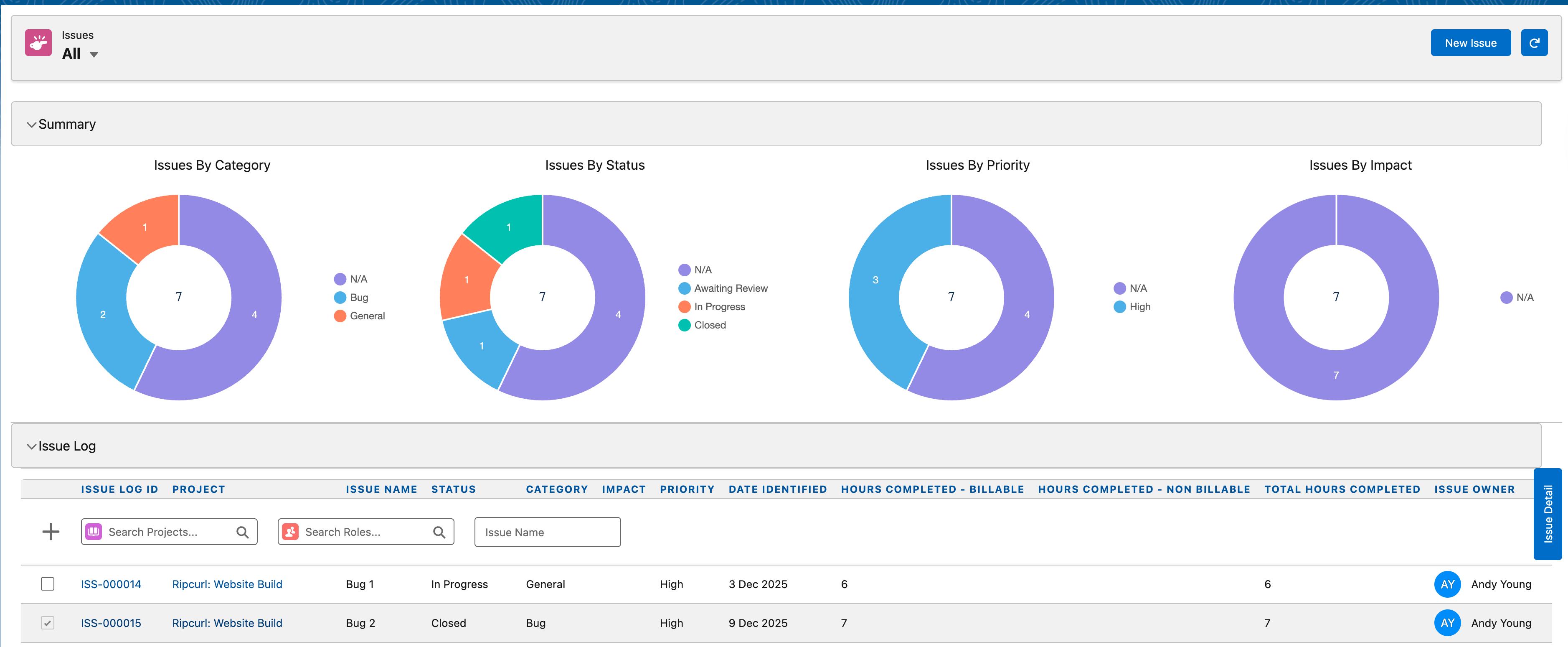The width and height of the screenshot is (1568, 647).
Task: Open issue ISS-000015 link
Action: click(x=111, y=623)
